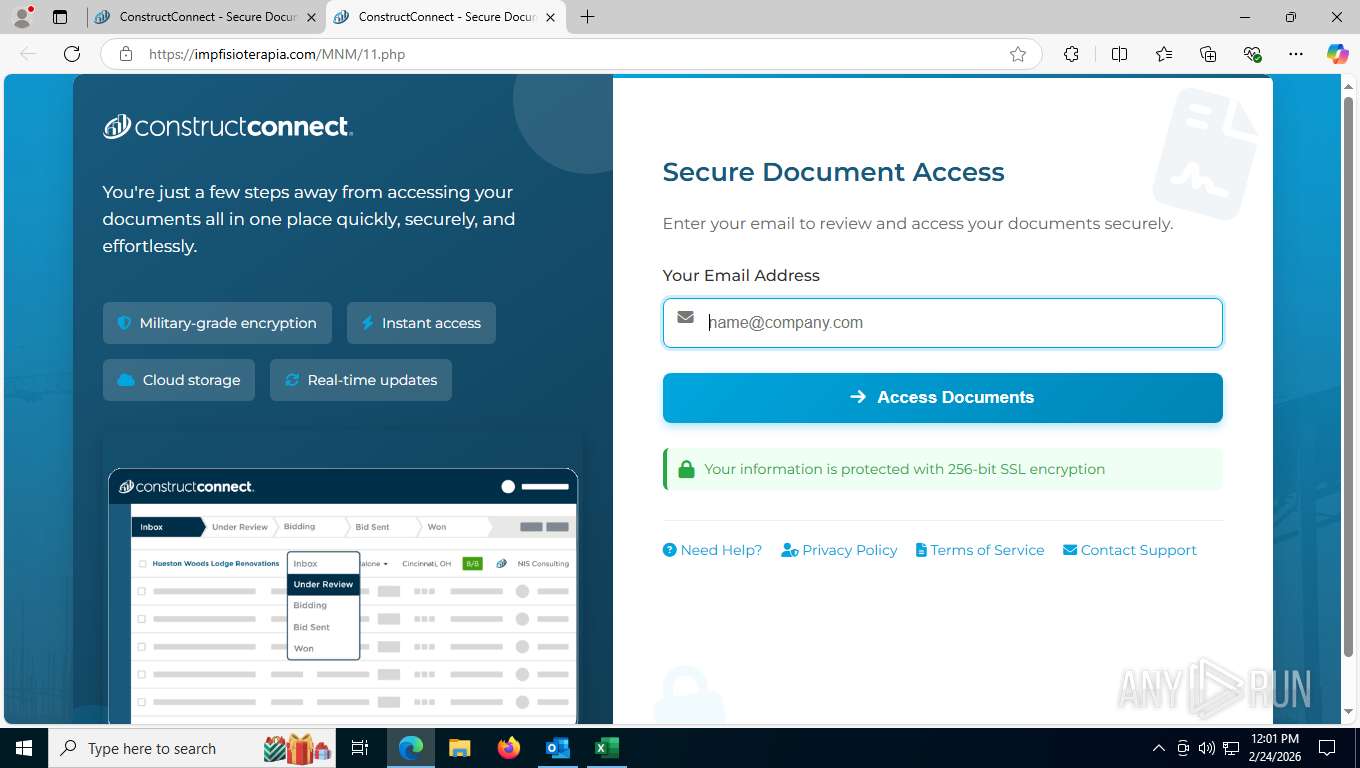1360x768 pixels.
Task: Open browser extensions puzzle icon
Action: click(x=1071, y=54)
